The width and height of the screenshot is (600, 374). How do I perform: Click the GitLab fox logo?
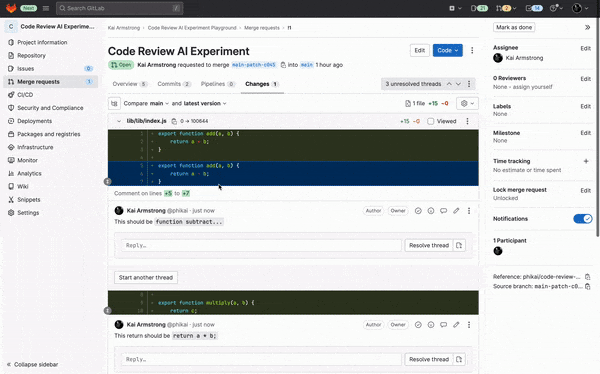[x=11, y=8]
